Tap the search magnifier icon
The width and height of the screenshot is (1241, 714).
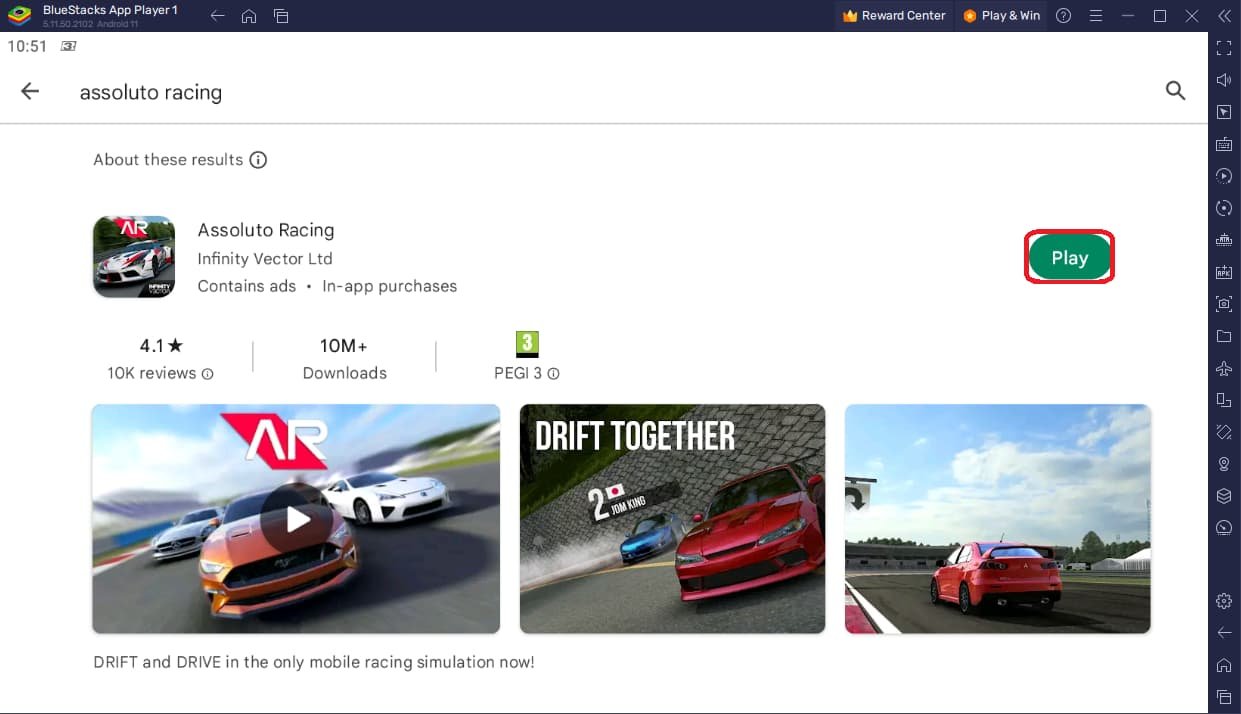[x=1175, y=91]
